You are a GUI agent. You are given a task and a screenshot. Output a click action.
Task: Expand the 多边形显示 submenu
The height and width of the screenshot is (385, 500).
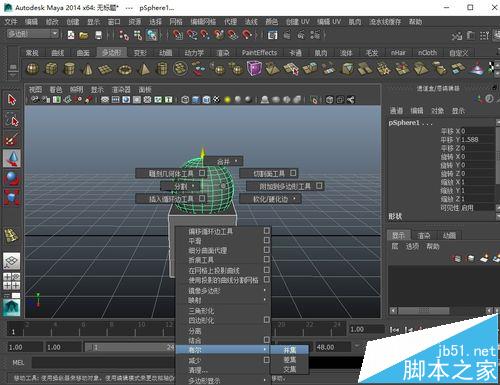tap(223, 380)
